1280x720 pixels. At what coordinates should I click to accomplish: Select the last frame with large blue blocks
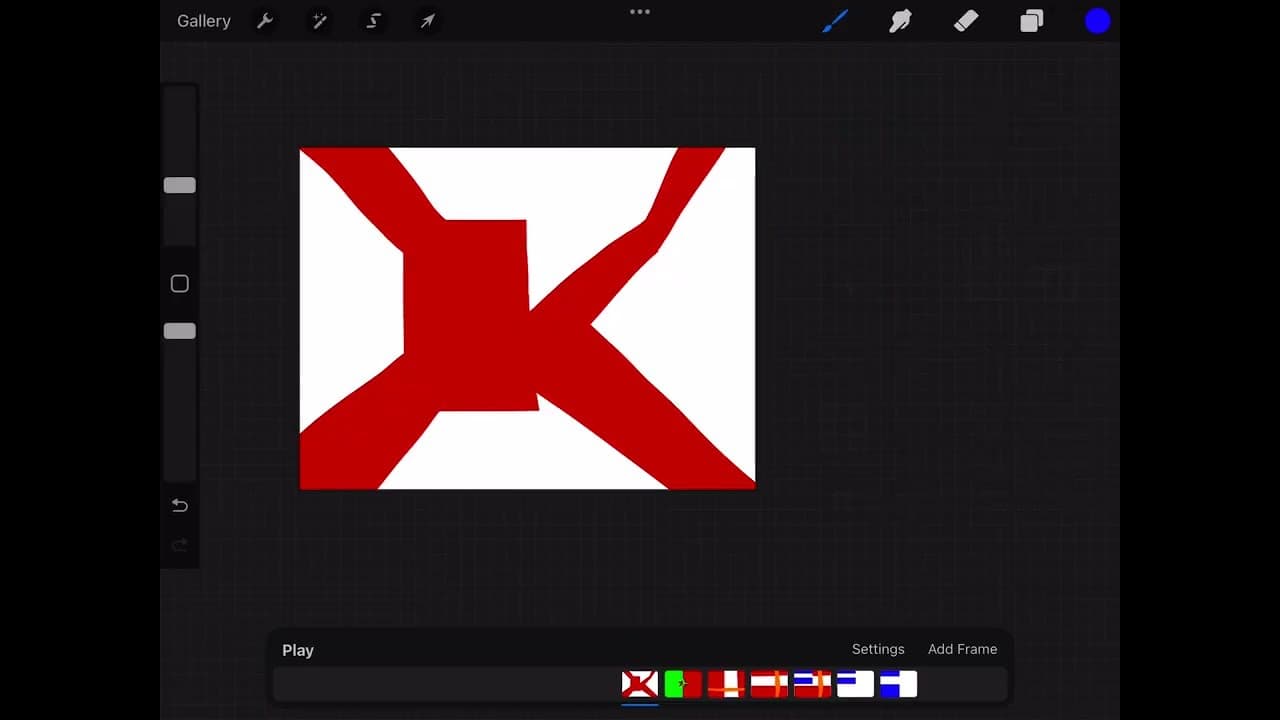click(x=898, y=684)
